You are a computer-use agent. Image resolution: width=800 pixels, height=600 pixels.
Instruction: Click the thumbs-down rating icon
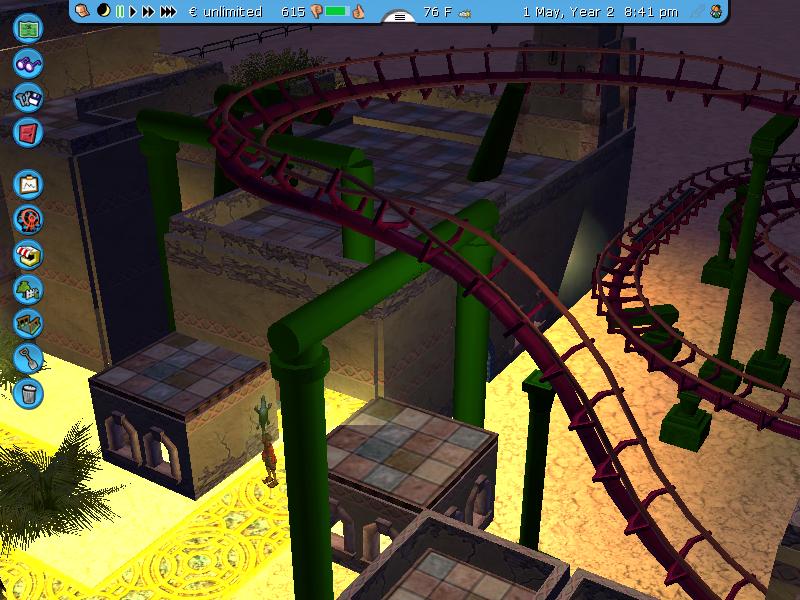coord(316,12)
